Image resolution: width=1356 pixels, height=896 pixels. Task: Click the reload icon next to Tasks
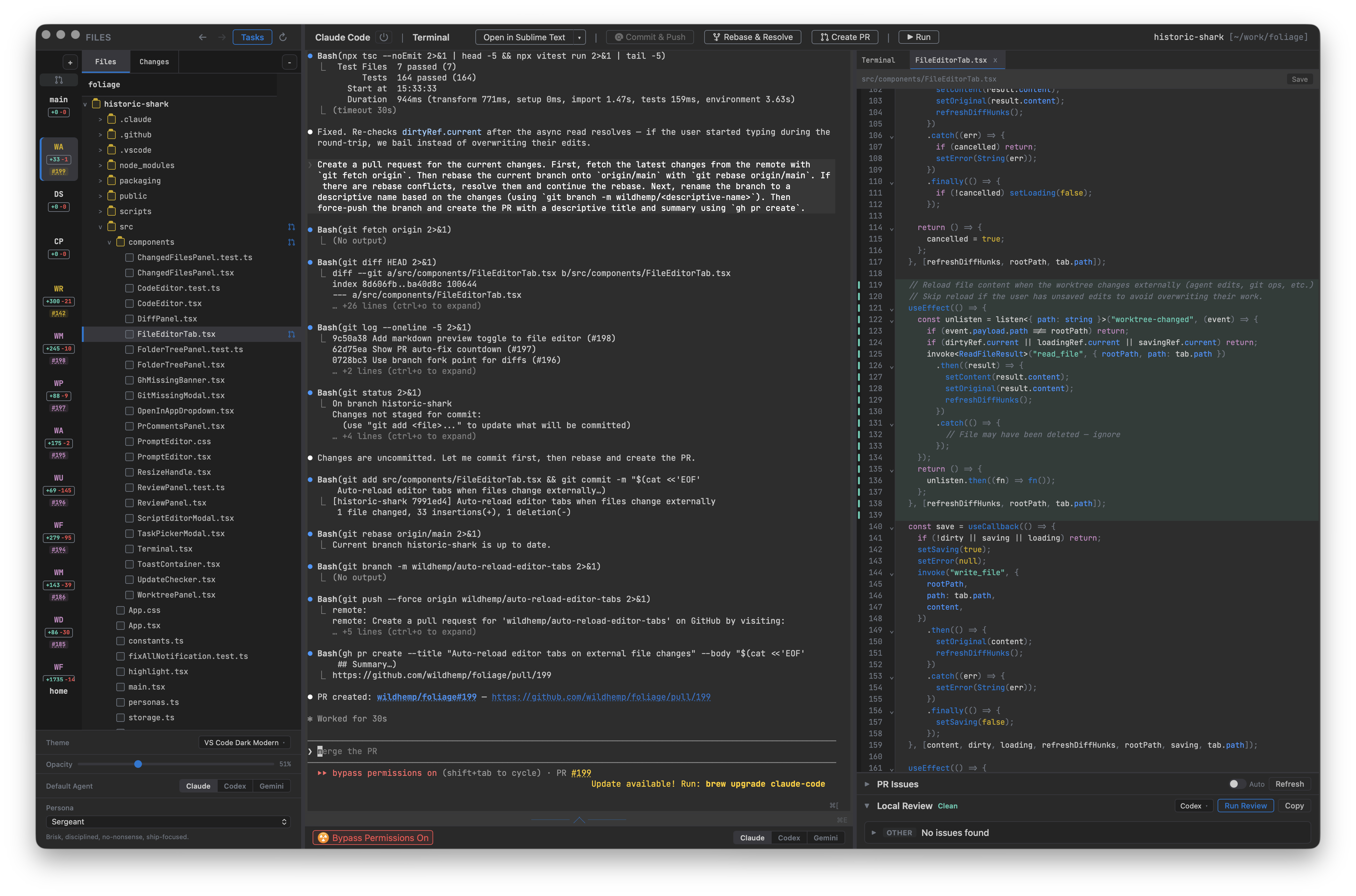pyautogui.click(x=283, y=37)
